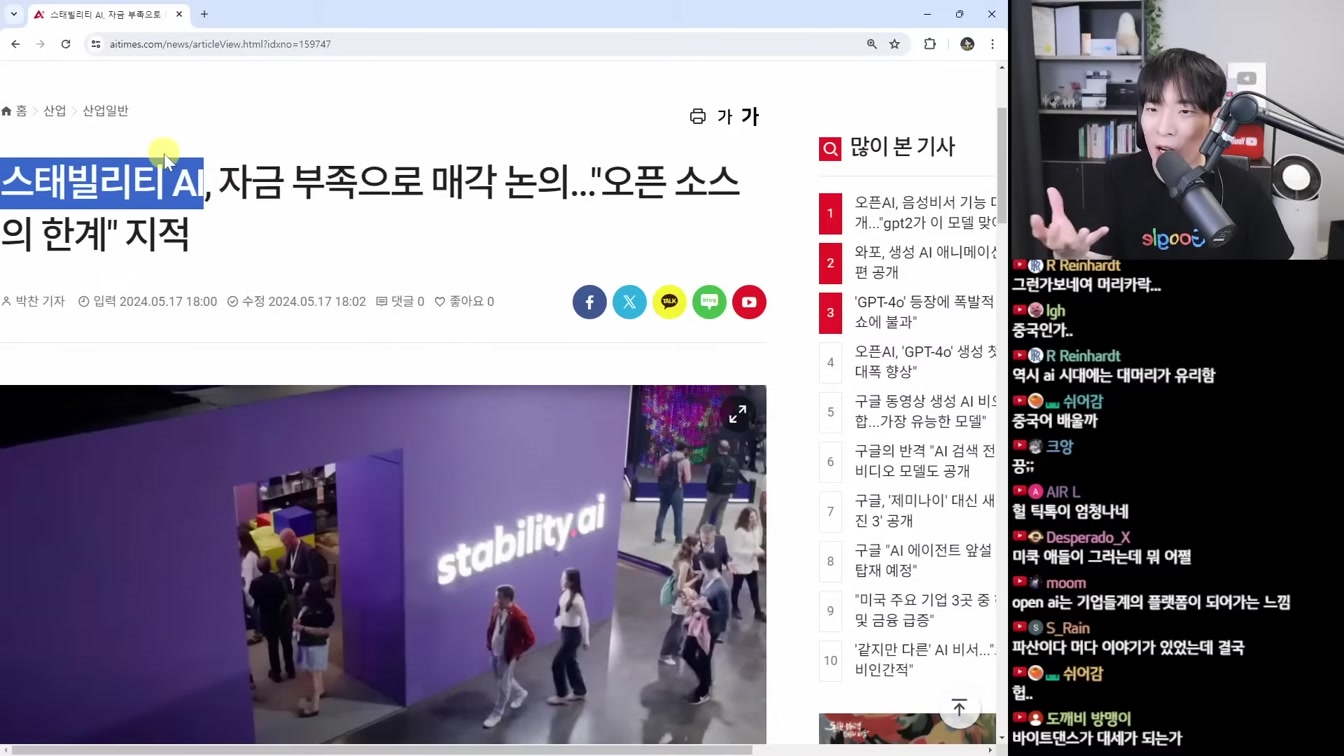The height and width of the screenshot is (756, 1344).
Task: Jump to page top with up-arrow button
Action: [959, 708]
